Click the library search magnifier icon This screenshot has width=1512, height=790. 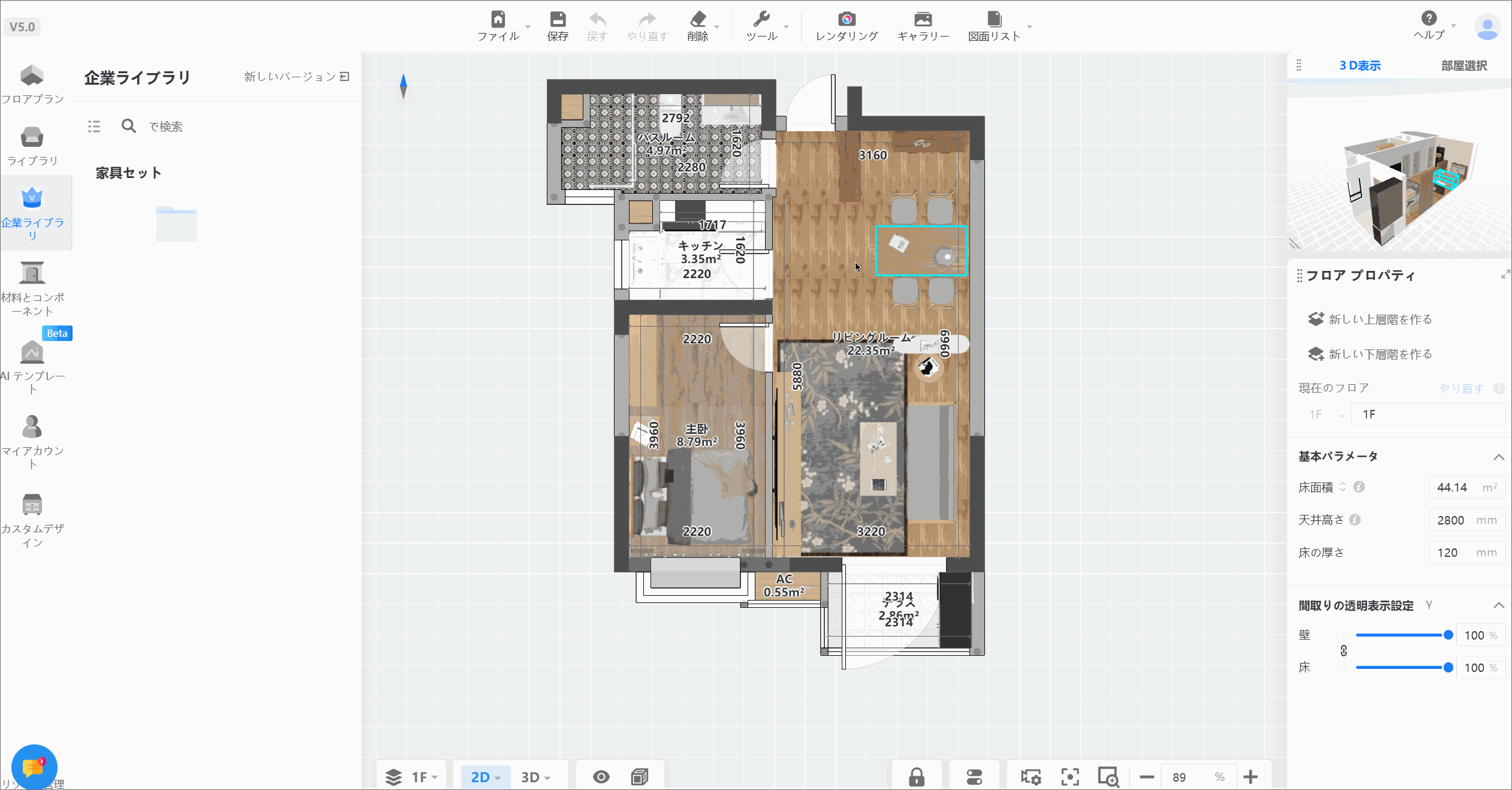128,126
